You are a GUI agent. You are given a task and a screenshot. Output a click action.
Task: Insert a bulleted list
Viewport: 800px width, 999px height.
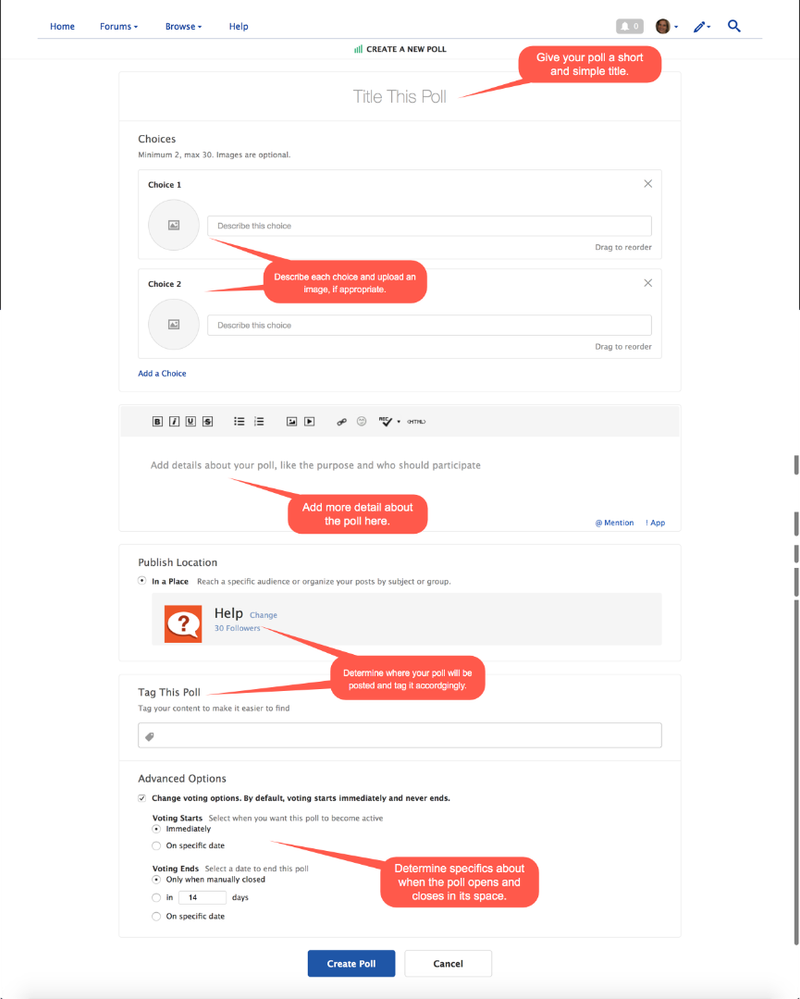point(239,422)
